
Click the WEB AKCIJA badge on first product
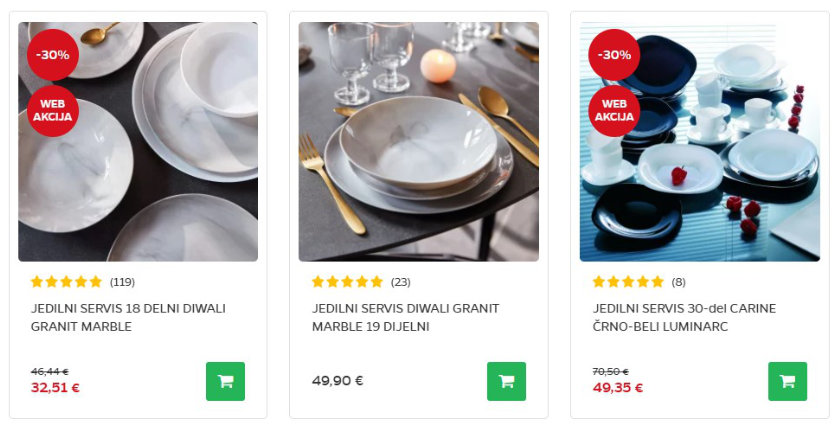[52, 110]
